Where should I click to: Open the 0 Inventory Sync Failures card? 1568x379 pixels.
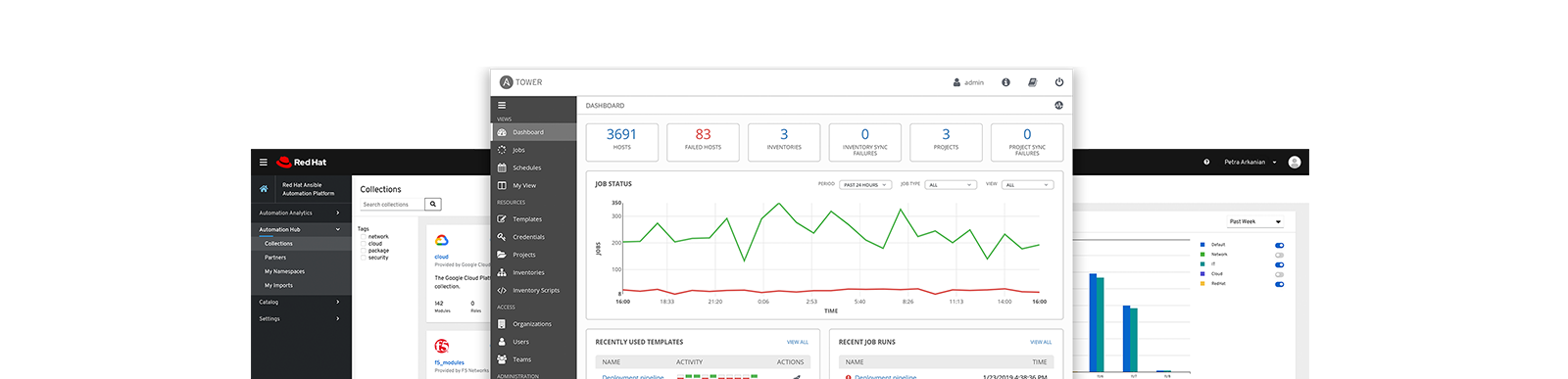click(x=865, y=141)
